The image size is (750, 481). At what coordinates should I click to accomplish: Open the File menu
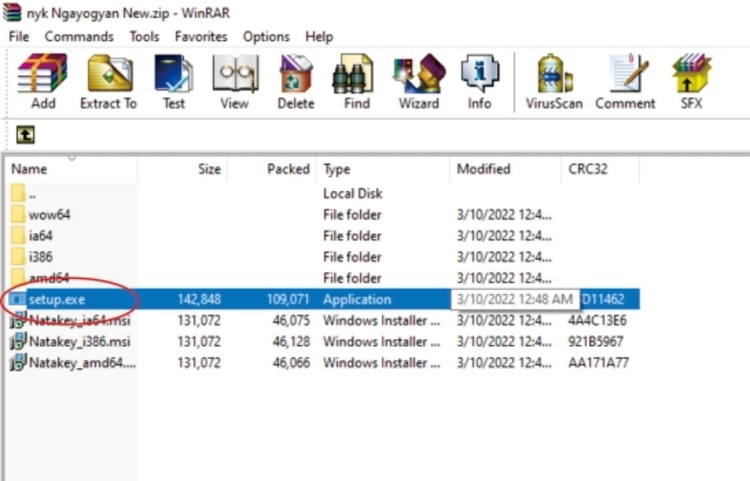pyautogui.click(x=19, y=36)
